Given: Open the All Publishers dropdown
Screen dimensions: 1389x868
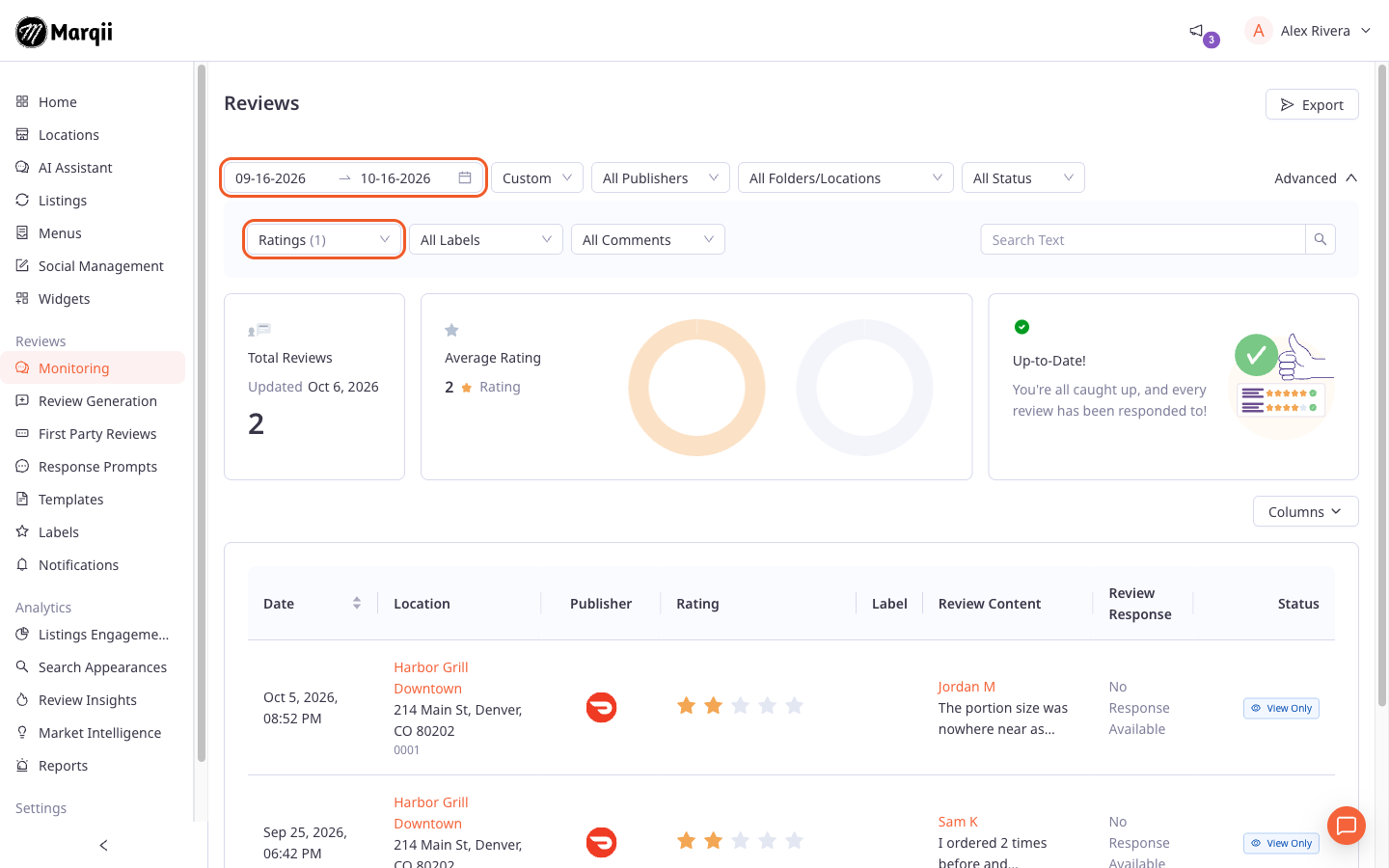Looking at the screenshot, I should [661, 177].
